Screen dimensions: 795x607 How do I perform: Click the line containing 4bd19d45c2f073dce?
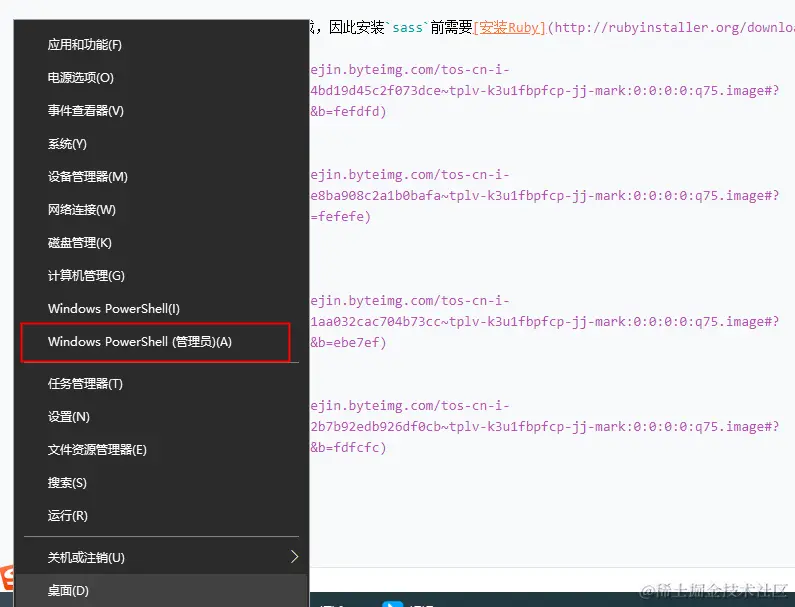click(x=545, y=91)
